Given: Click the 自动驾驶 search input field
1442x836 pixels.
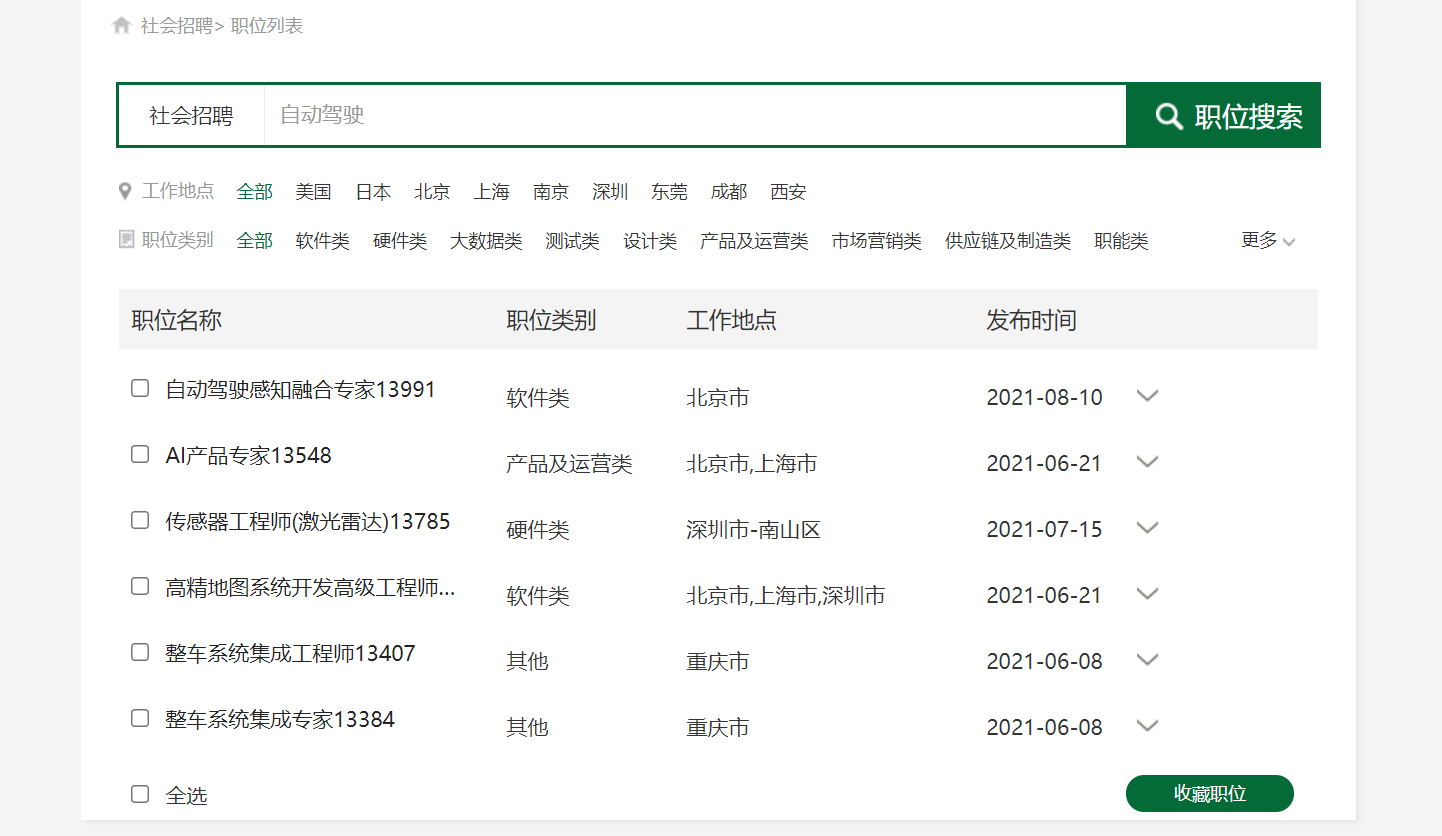Looking at the screenshot, I should point(694,115).
